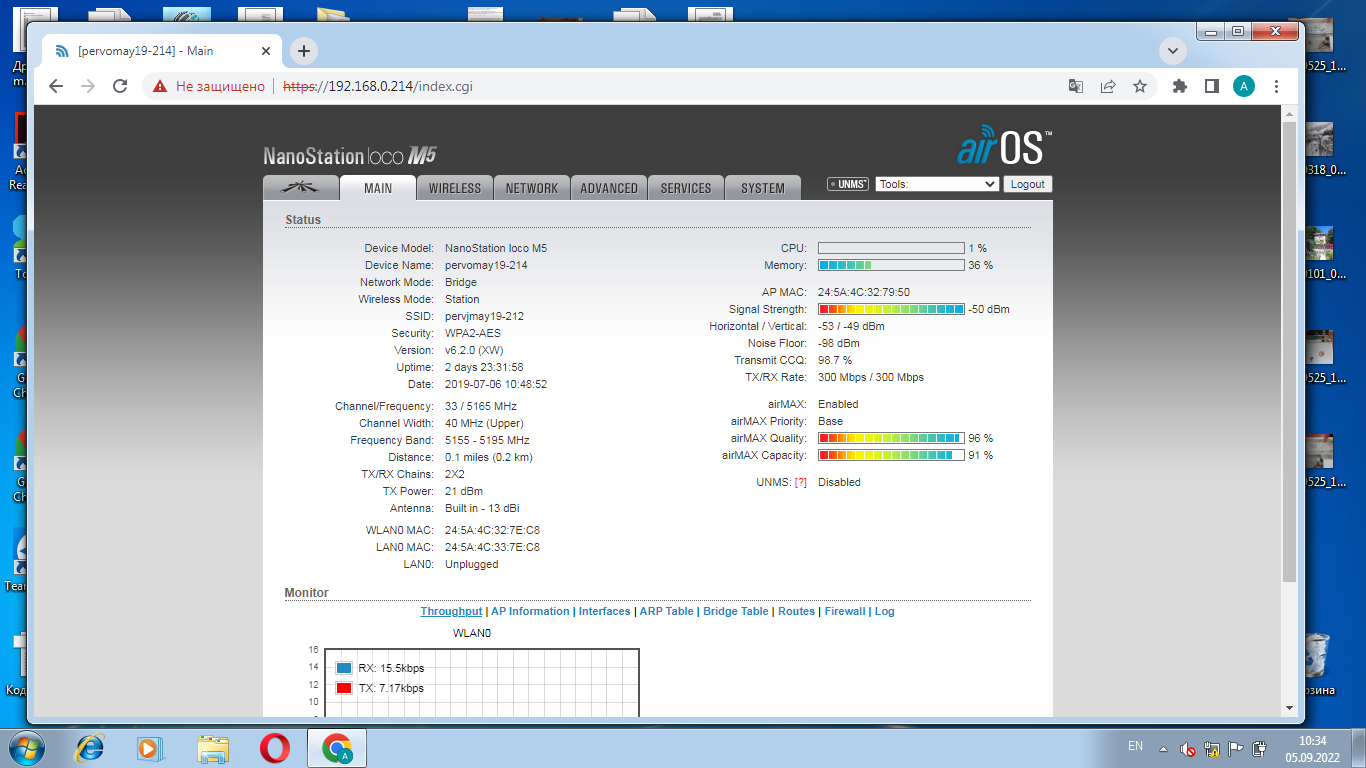Open the Bridge Table link
This screenshot has height=768, width=1366.
click(736, 611)
